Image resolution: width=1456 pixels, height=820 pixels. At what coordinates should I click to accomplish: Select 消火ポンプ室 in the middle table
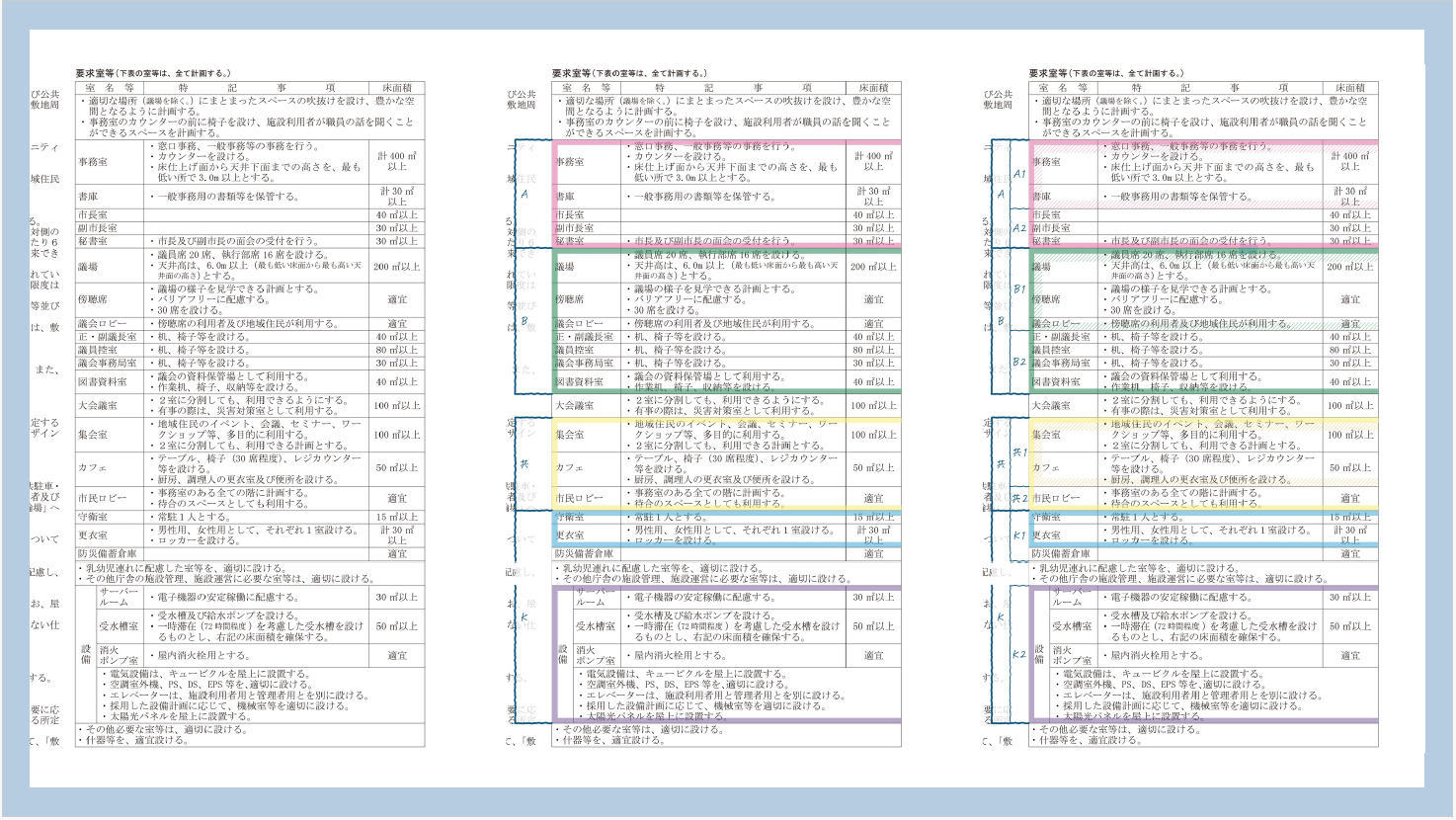tap(597, 655)
